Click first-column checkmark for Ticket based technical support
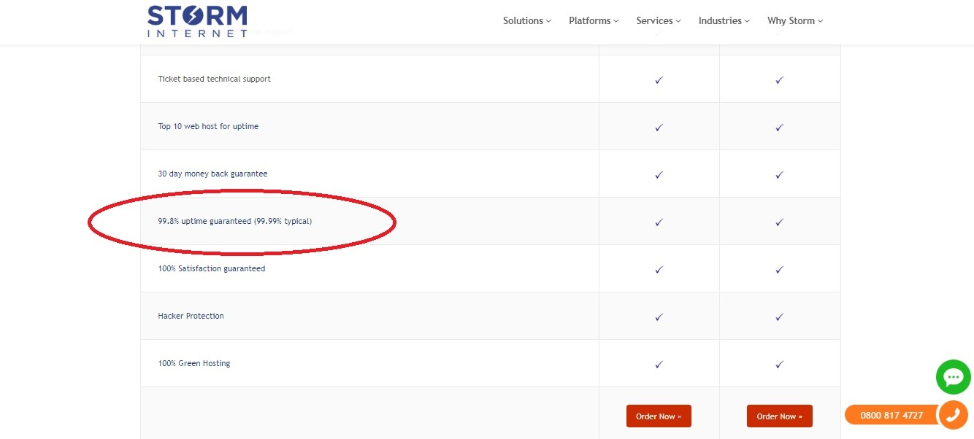This screenshot has width=974, height=439. pyautogui.click(x=658, y=80)
